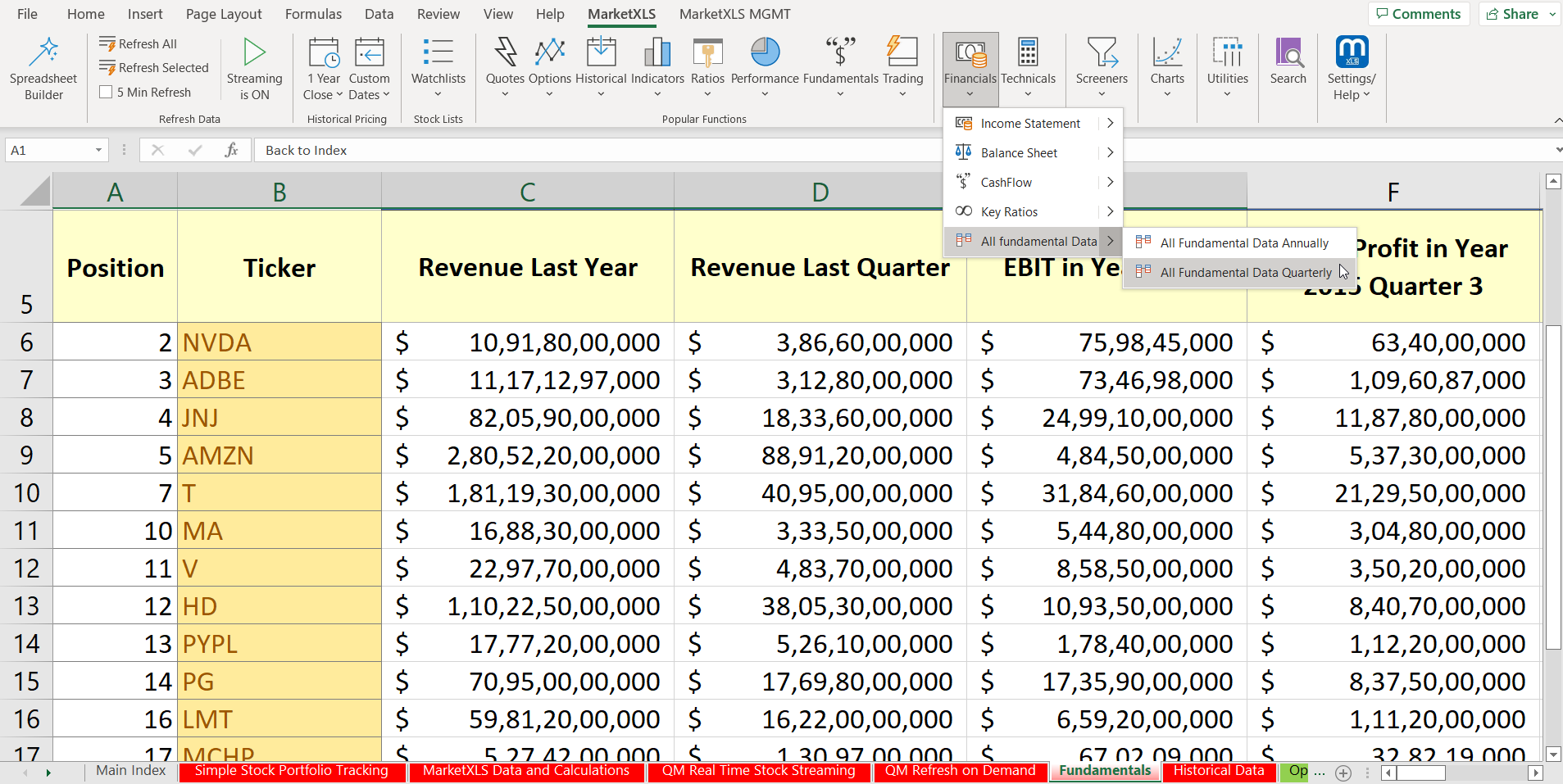
Task: Select the Quotes function icon
Action: click(x=504, y=66)
